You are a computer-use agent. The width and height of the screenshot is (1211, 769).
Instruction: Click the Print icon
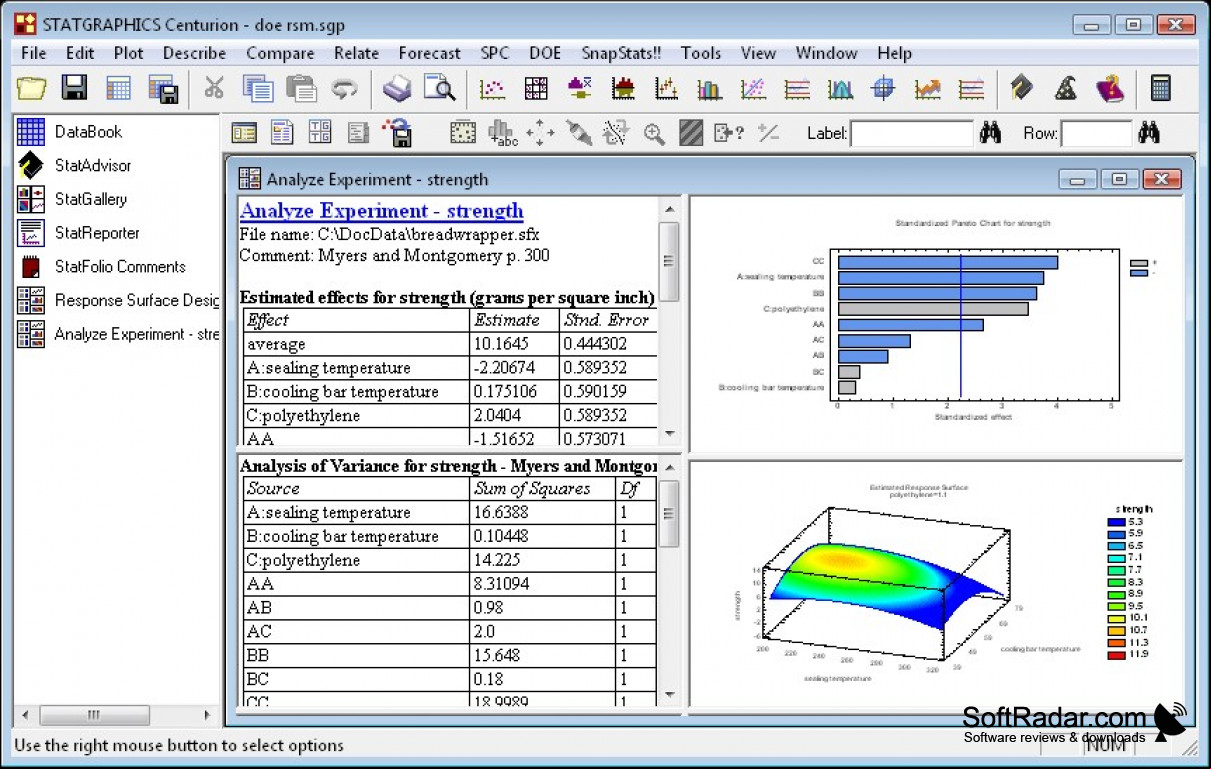[x=397, y=88]
